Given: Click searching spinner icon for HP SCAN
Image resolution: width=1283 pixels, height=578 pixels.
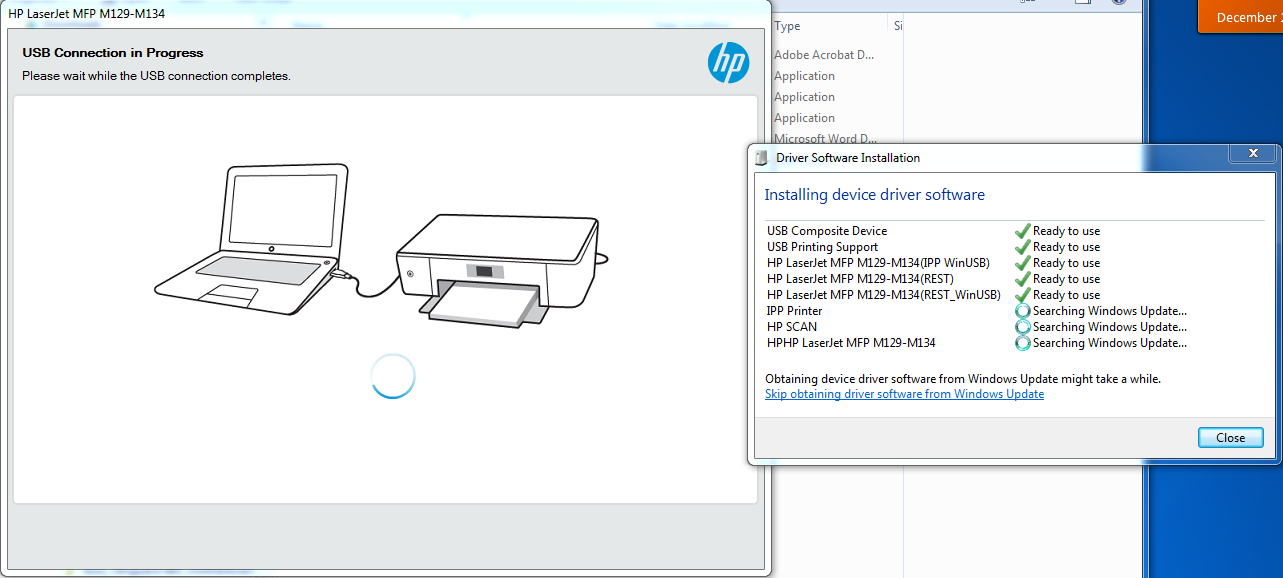Looking at the screenshot, I should click(x=1022, y=327).
